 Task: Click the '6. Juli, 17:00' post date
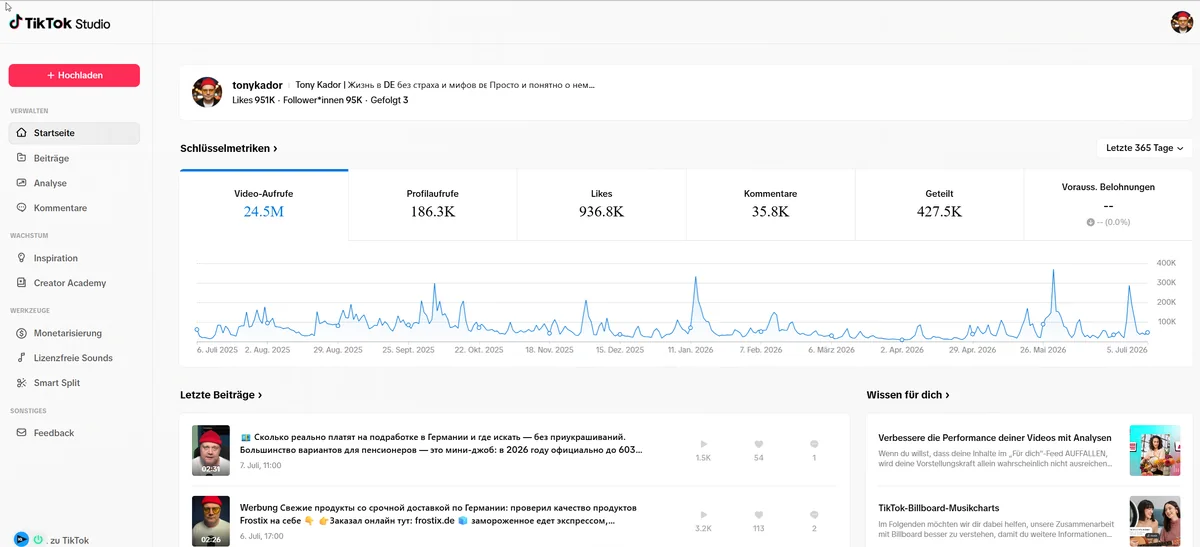click(x=260, y=537)
